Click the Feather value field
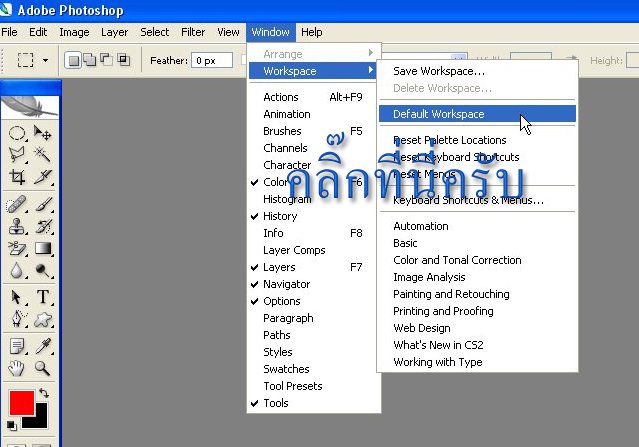 [212, 60]
